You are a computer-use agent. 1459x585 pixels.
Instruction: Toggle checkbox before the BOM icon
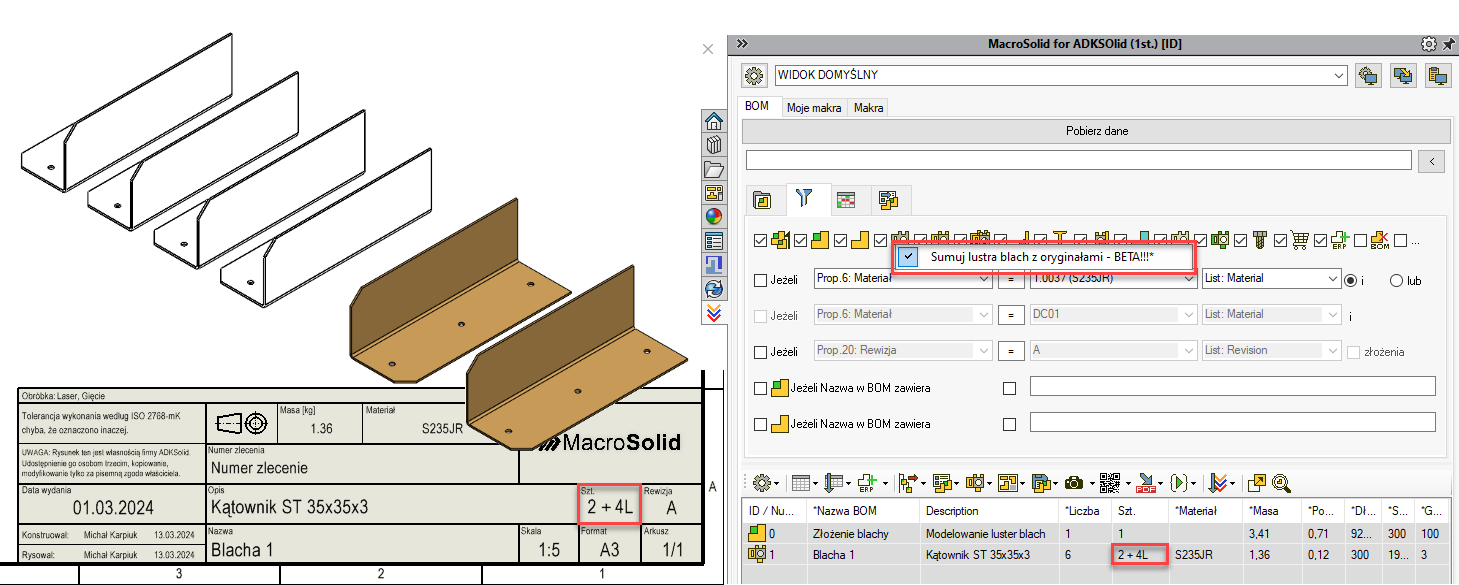[1361, 240]
